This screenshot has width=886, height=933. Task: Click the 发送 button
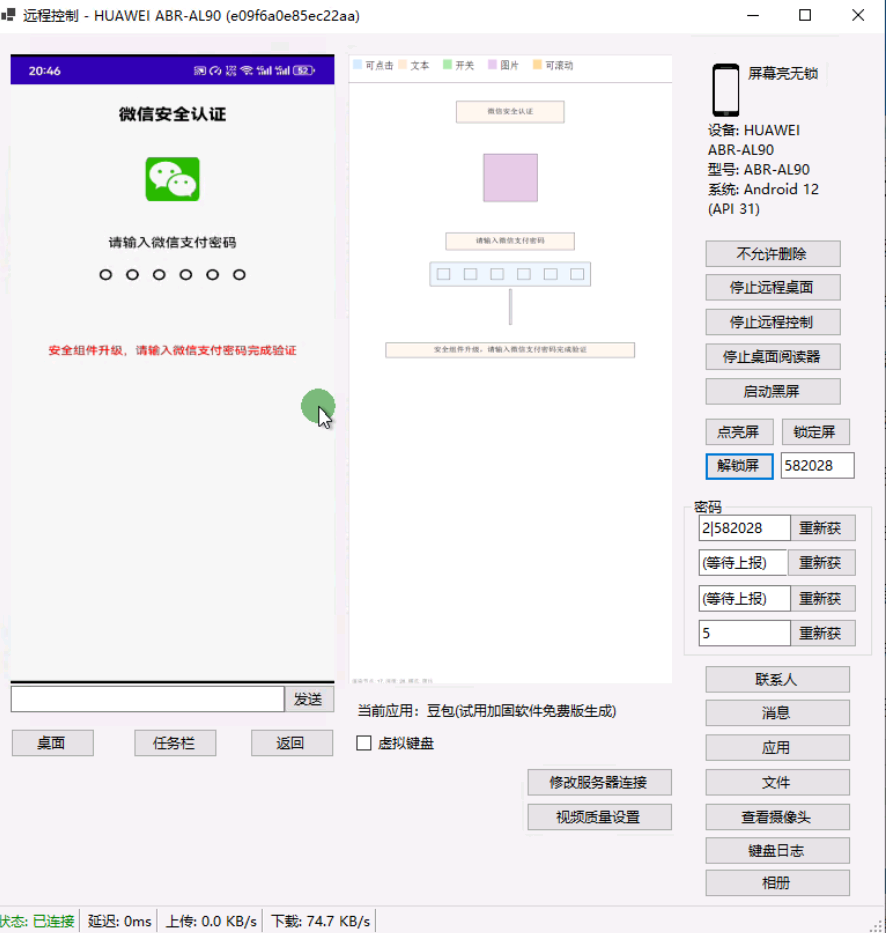point(308,699)
